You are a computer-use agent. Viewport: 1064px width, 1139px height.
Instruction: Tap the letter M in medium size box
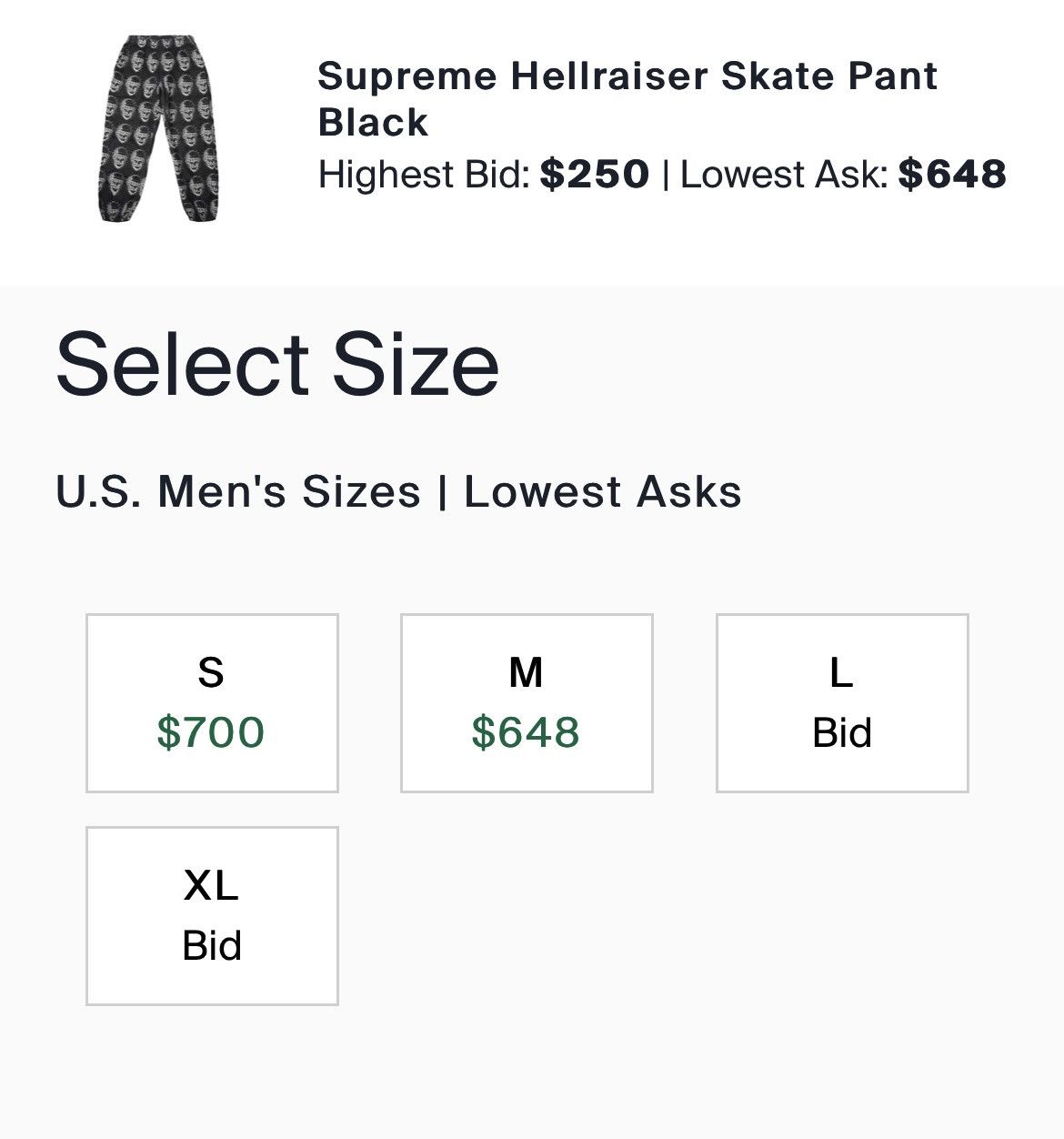point(526,673)
